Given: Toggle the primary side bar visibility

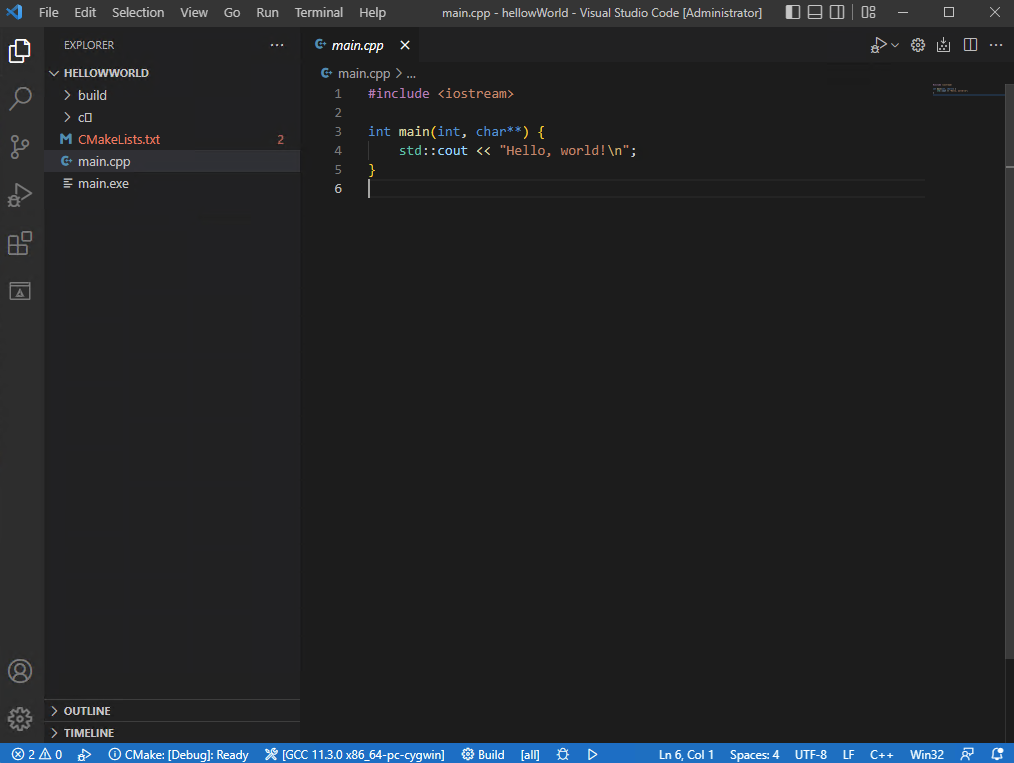Looking at the screenshot, I should 791,12.
